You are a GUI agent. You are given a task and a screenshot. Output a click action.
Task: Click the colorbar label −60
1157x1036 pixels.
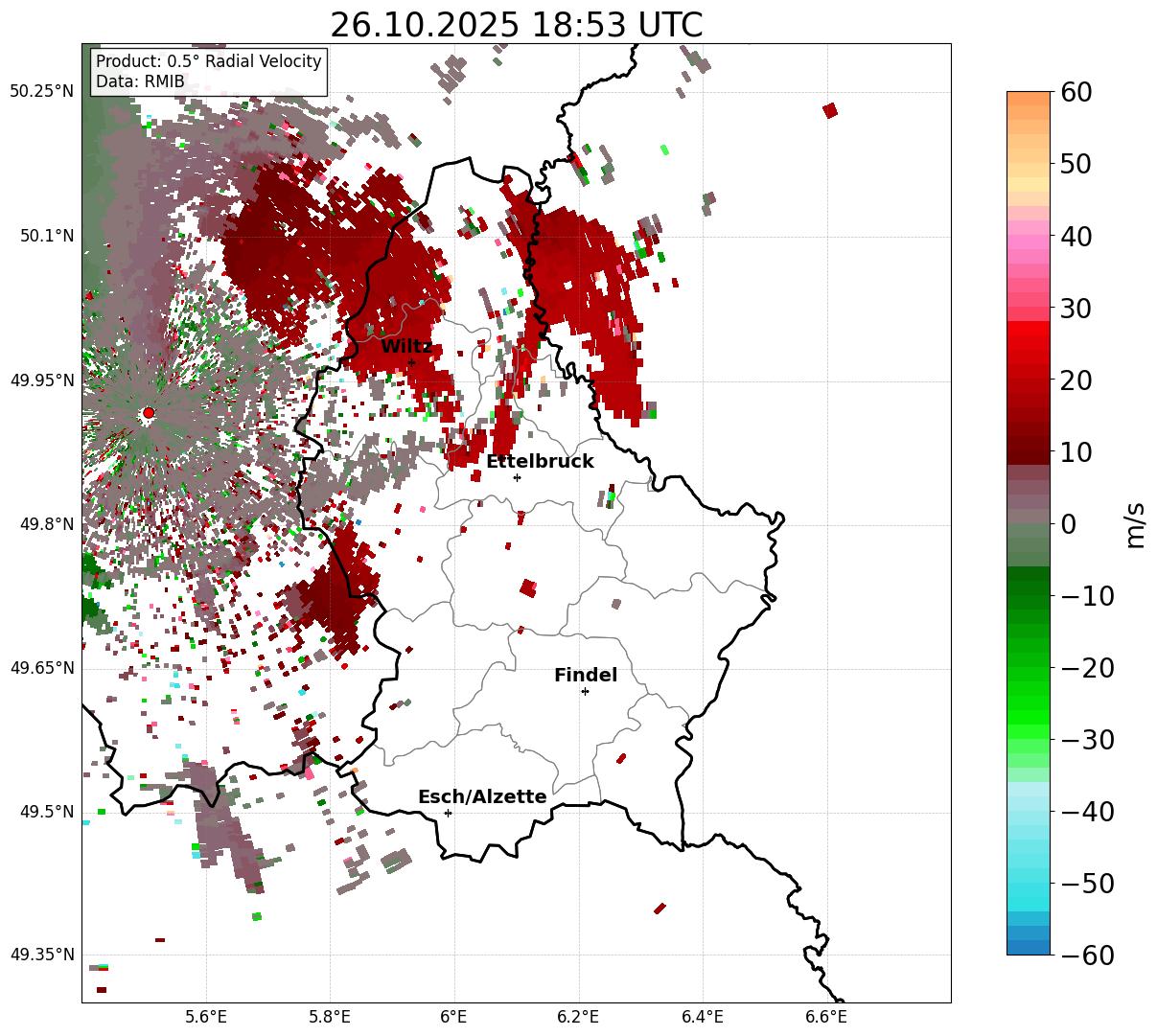(1087, 955)
